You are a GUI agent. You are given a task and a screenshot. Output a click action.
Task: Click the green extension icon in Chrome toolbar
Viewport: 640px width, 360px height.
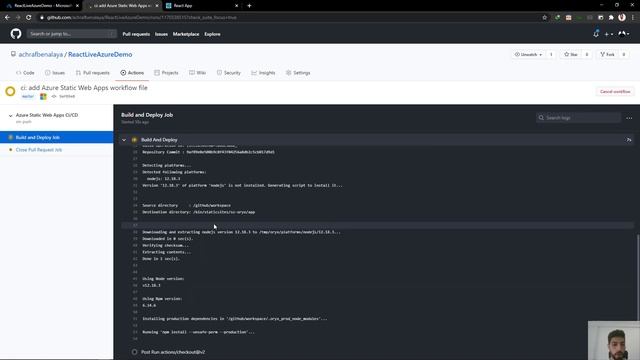(x=558, y=18)
